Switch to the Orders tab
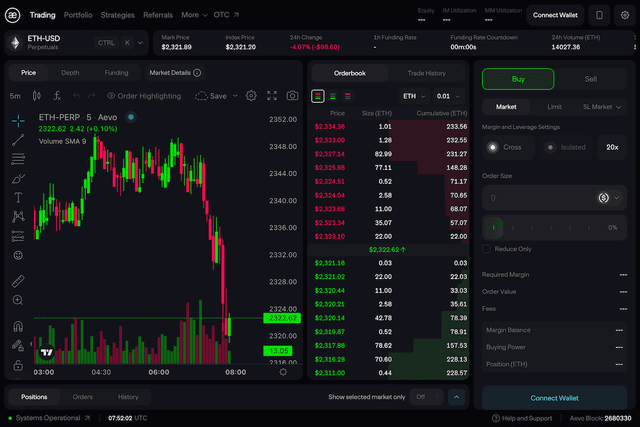 tap(82, 397)
